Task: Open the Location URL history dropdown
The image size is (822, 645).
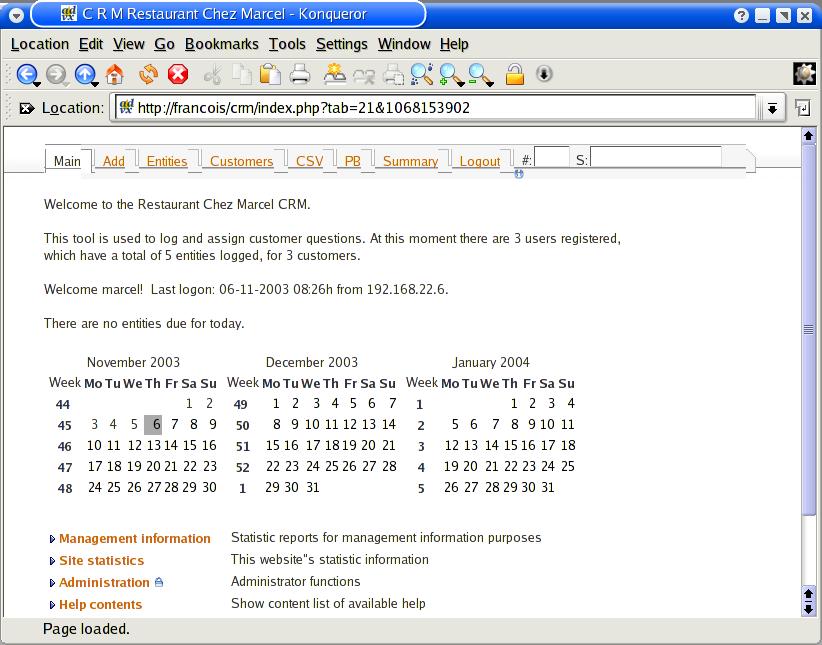Action: [772, 108]
